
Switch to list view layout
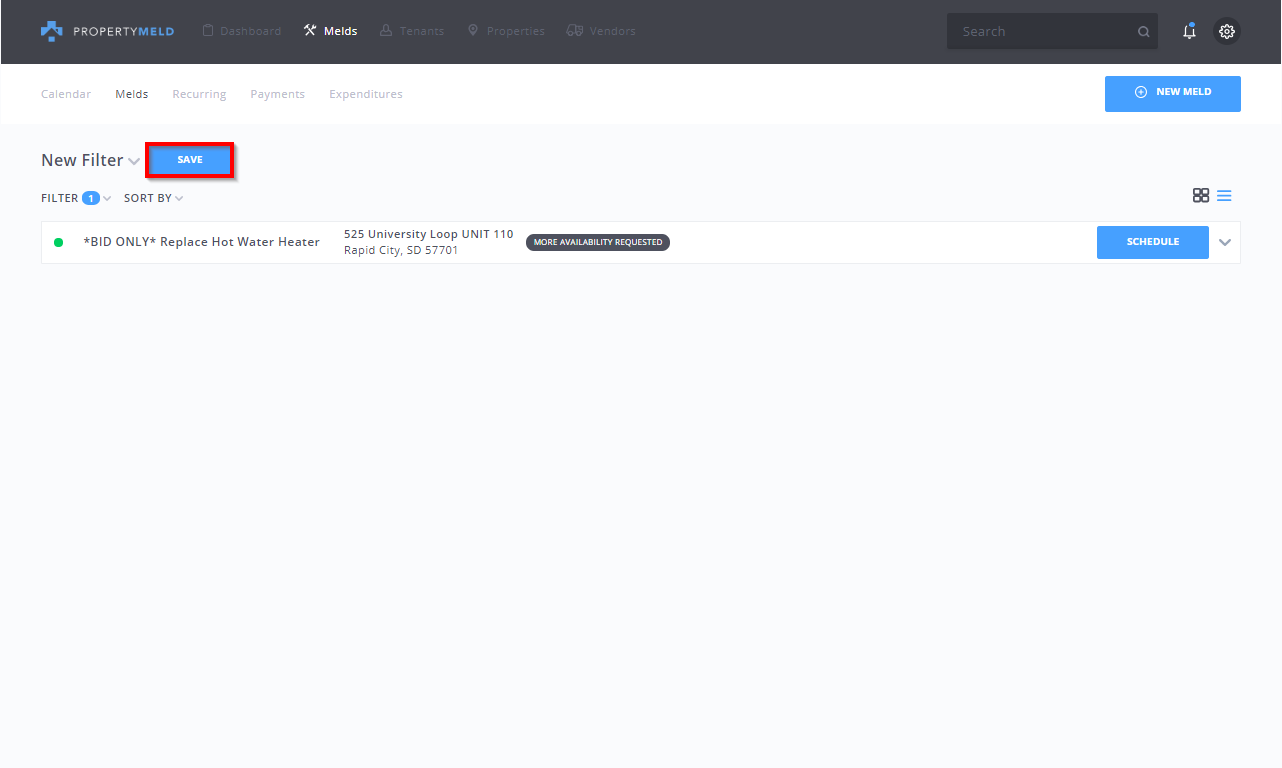pyautogui.click(x=1224, y=196)
